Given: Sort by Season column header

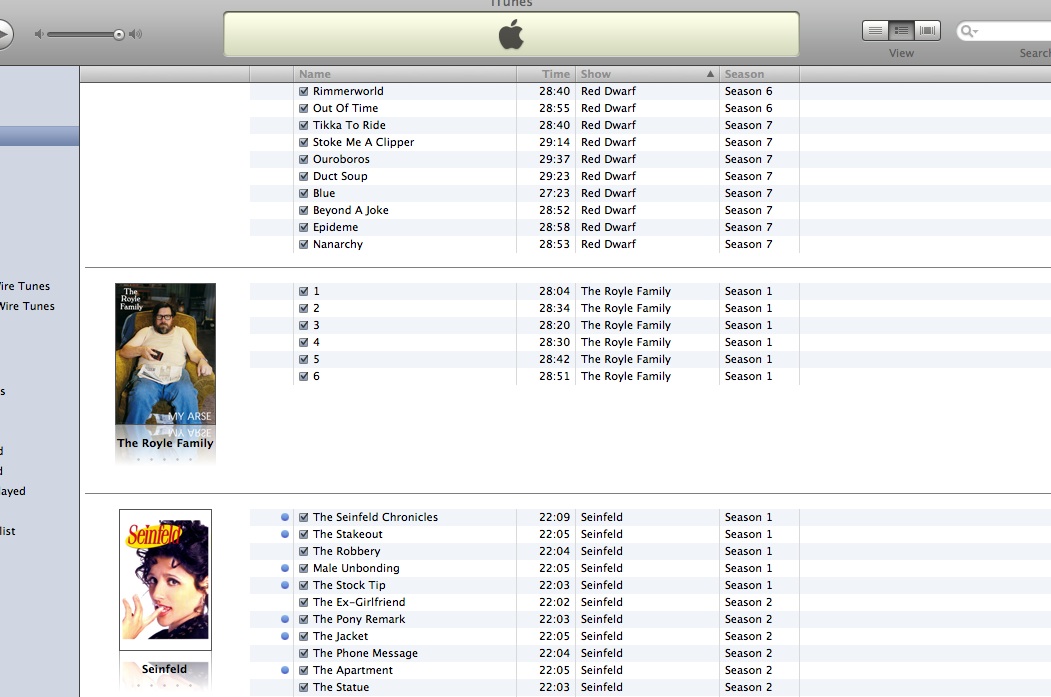Looking at the screenshot, I should [759, 74].
